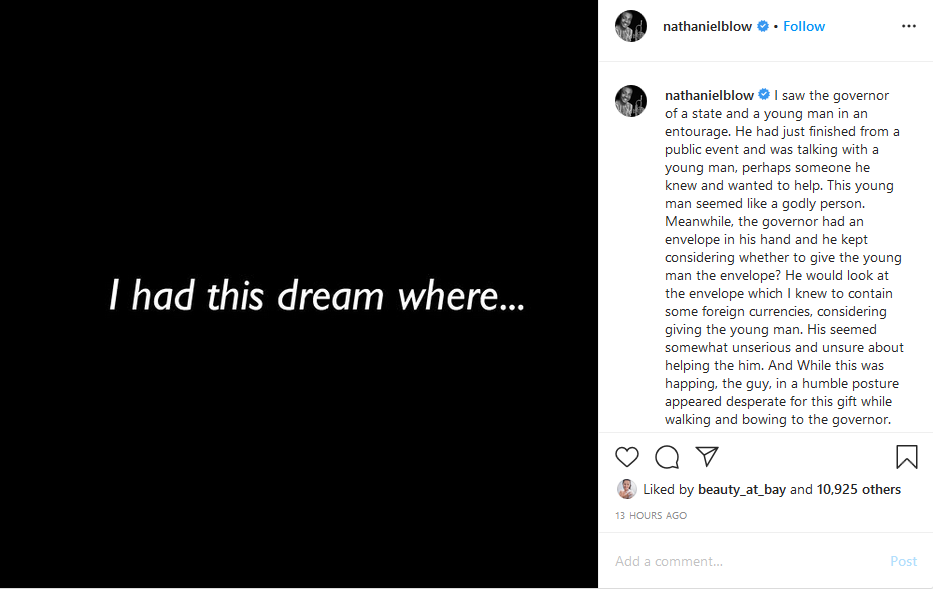The image size is (933, 589).
Task: Click the 13 HOURS AGO timestamp
Action: click(651, 516)
